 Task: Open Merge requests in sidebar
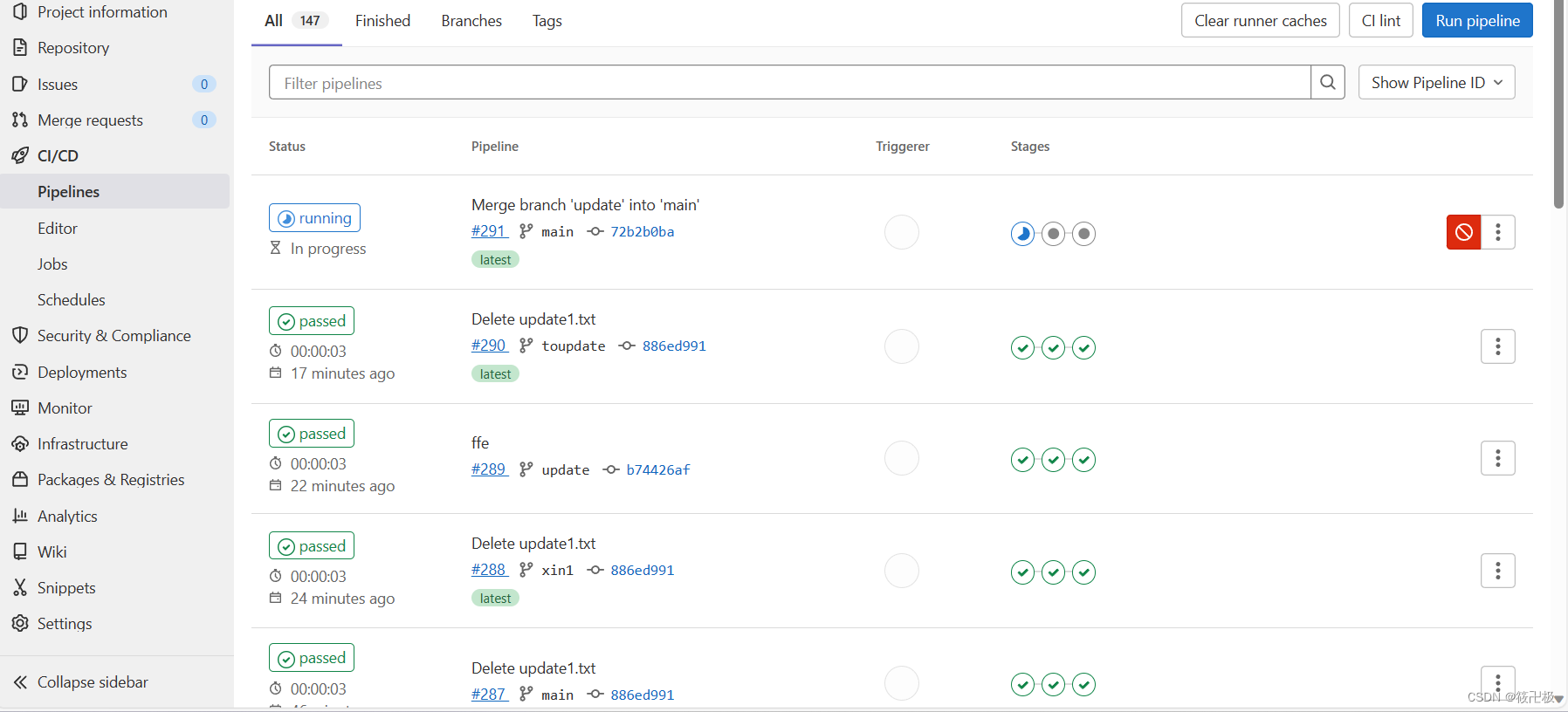coord(90,120)
